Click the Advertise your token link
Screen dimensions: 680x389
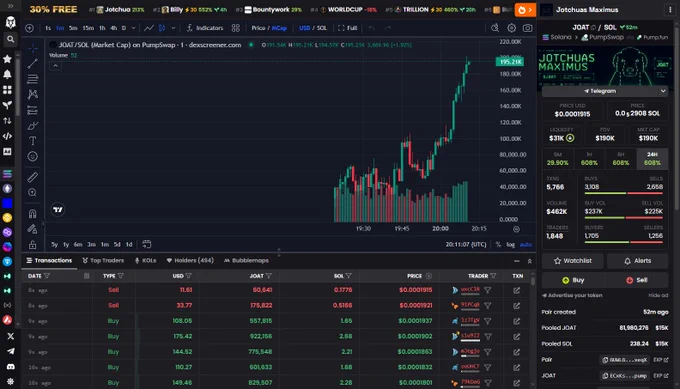pyautogui.click(x=572, y=295)
